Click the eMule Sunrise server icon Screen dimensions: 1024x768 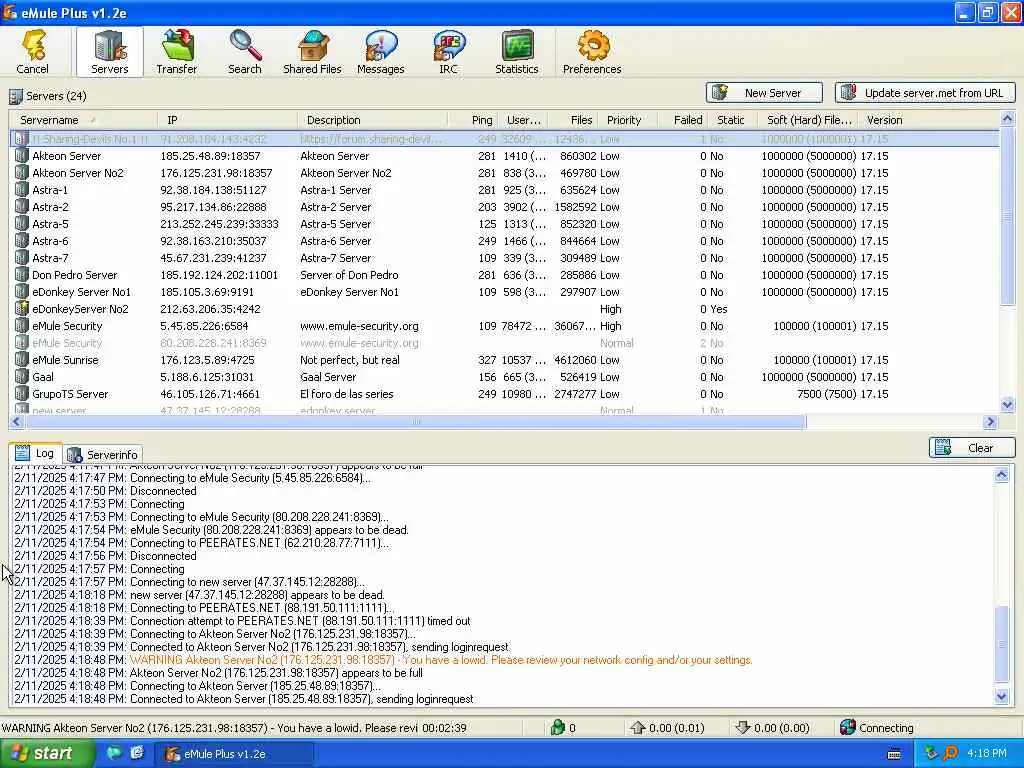point(22,360)
